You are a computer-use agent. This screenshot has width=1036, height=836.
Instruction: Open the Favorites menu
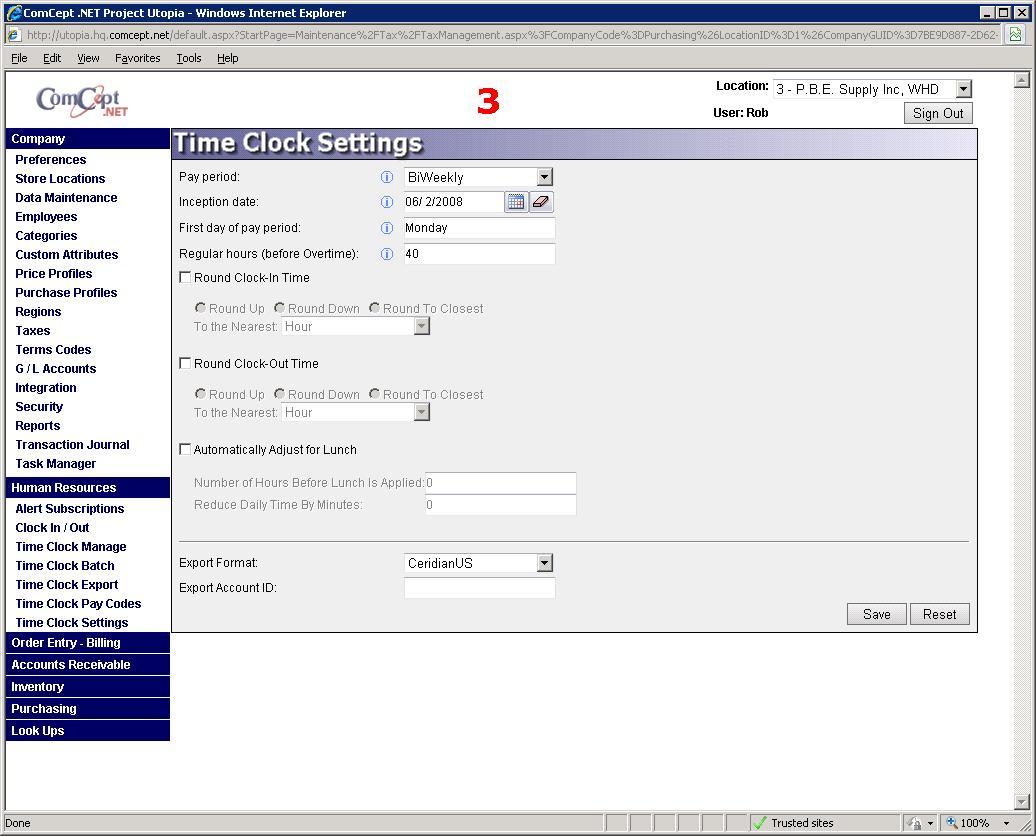pyautogui.click(x=137, y=58)
